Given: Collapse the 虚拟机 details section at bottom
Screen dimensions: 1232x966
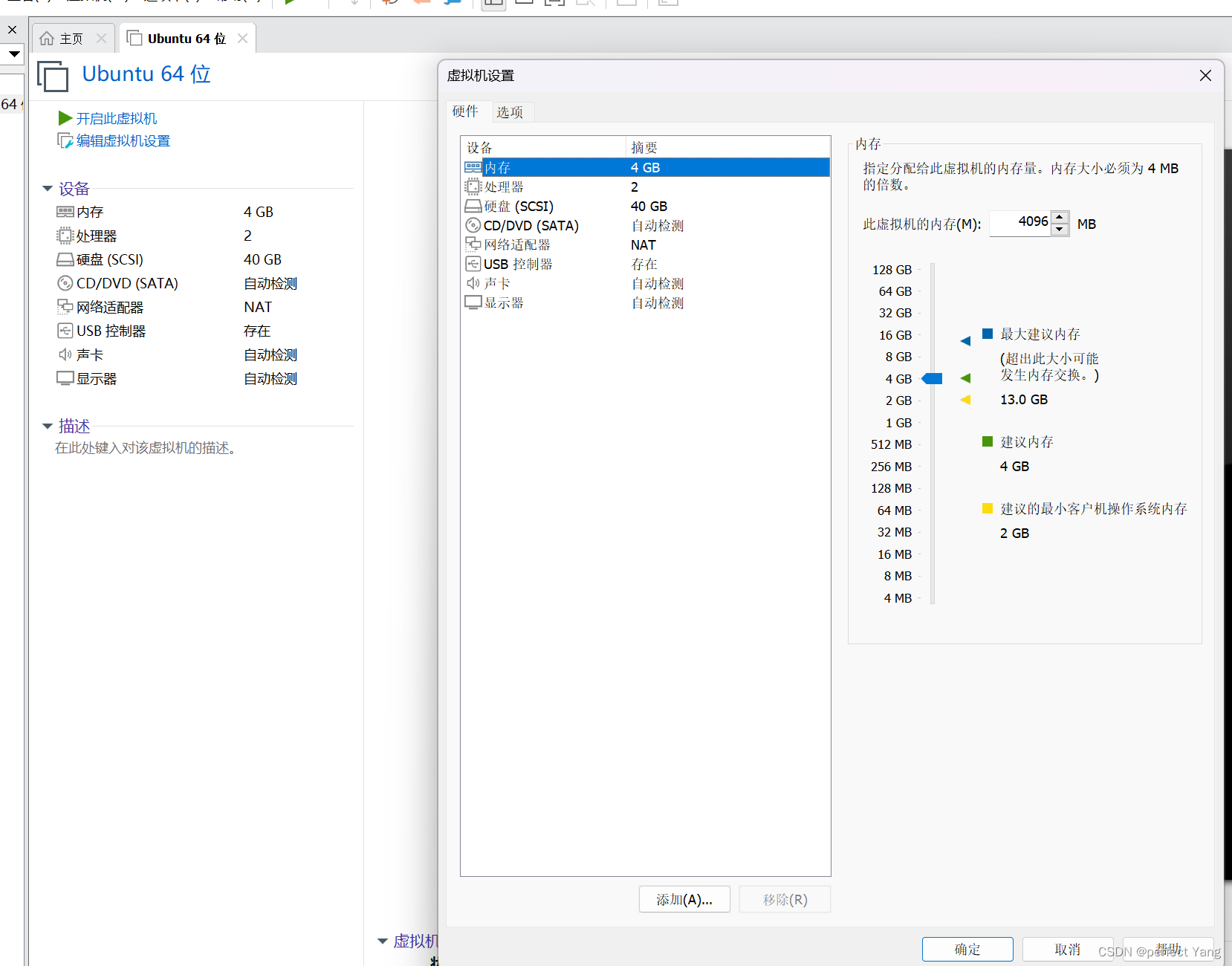Looking at the screenshot, I should [x=383, y=941].
